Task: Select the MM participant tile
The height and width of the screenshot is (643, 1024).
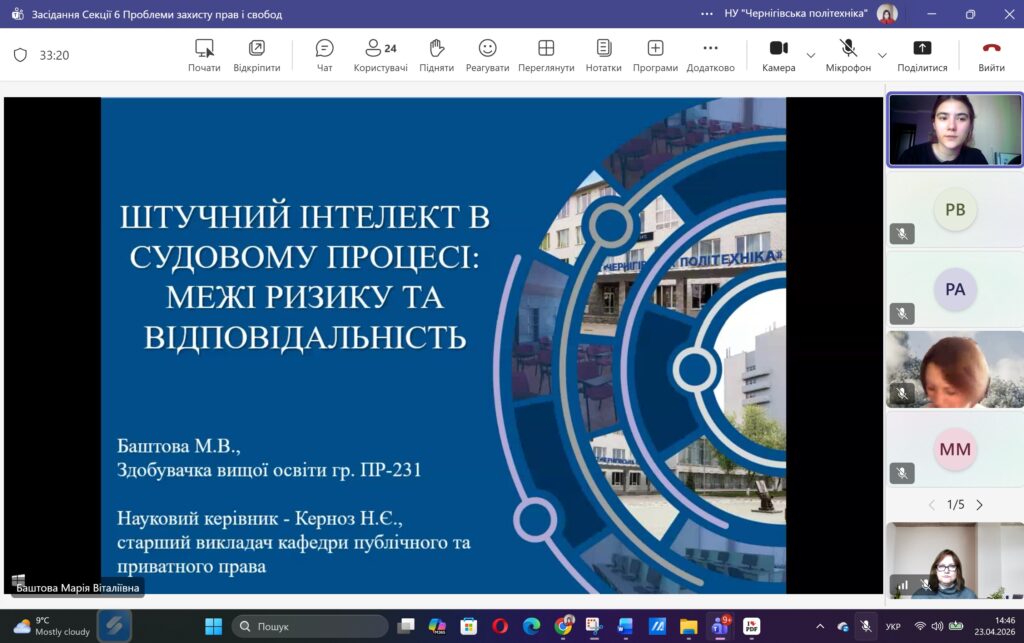Action: [954, 450]
